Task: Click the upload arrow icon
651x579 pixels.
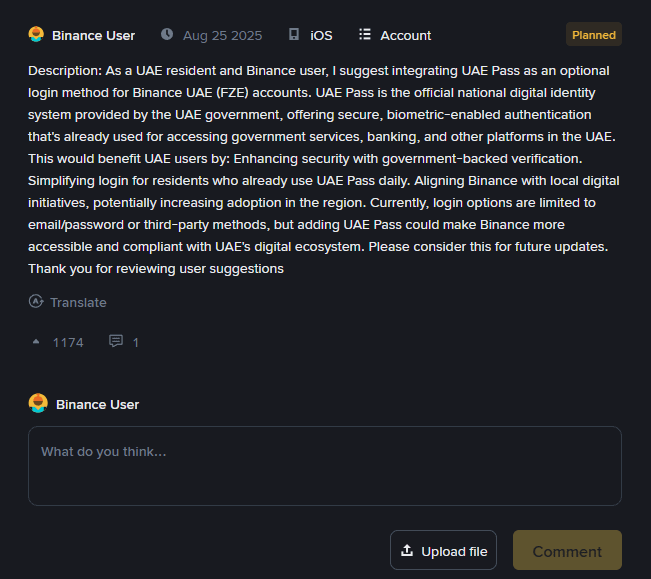Action: coord(406,551)
